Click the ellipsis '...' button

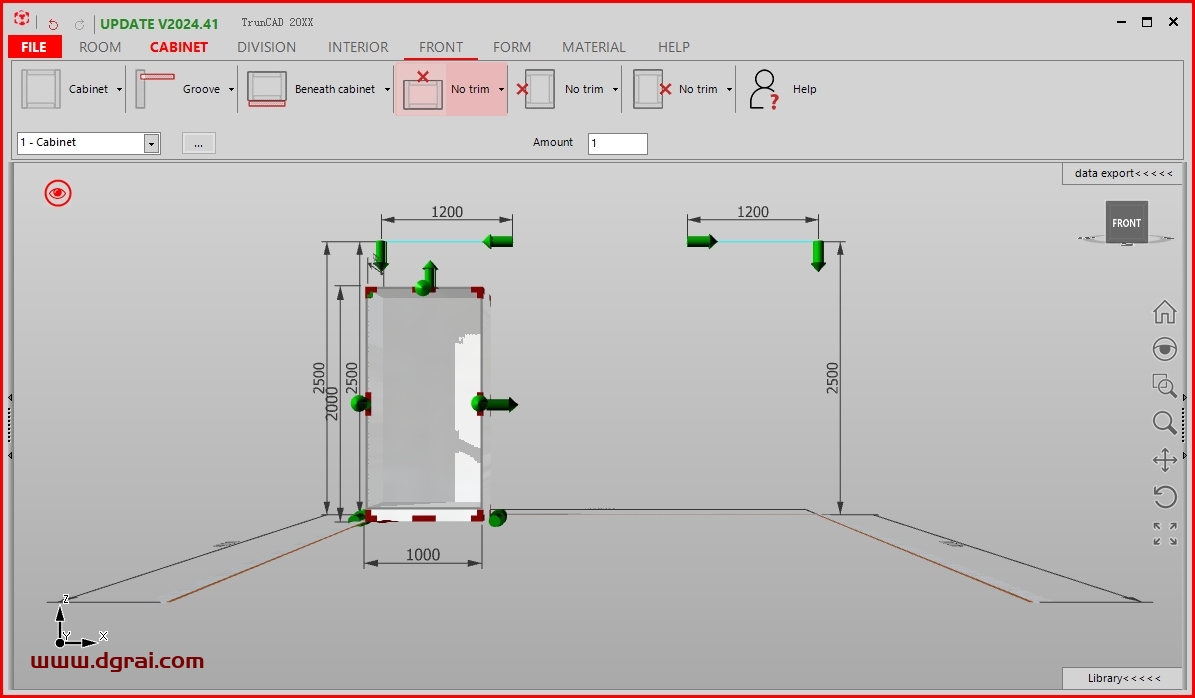[x=198, y=143]
